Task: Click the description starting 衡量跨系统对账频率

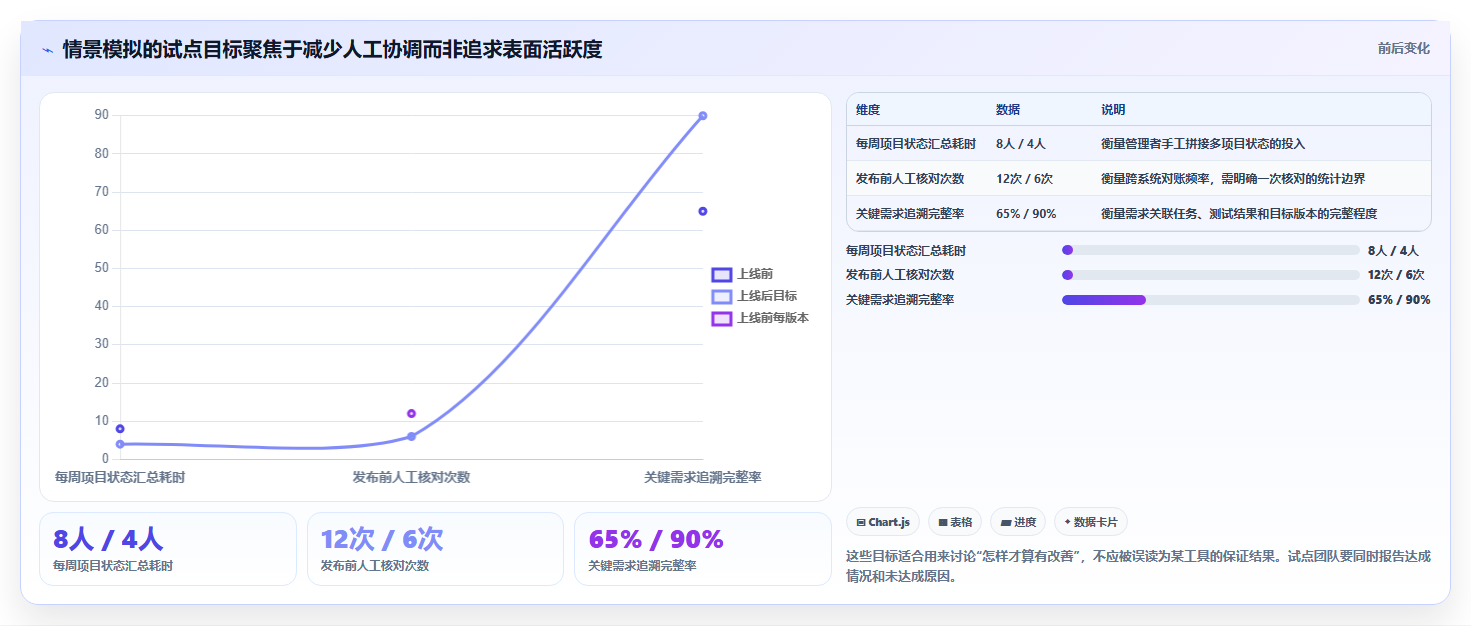Action: pyautogui.click(x=1233, y=179)
